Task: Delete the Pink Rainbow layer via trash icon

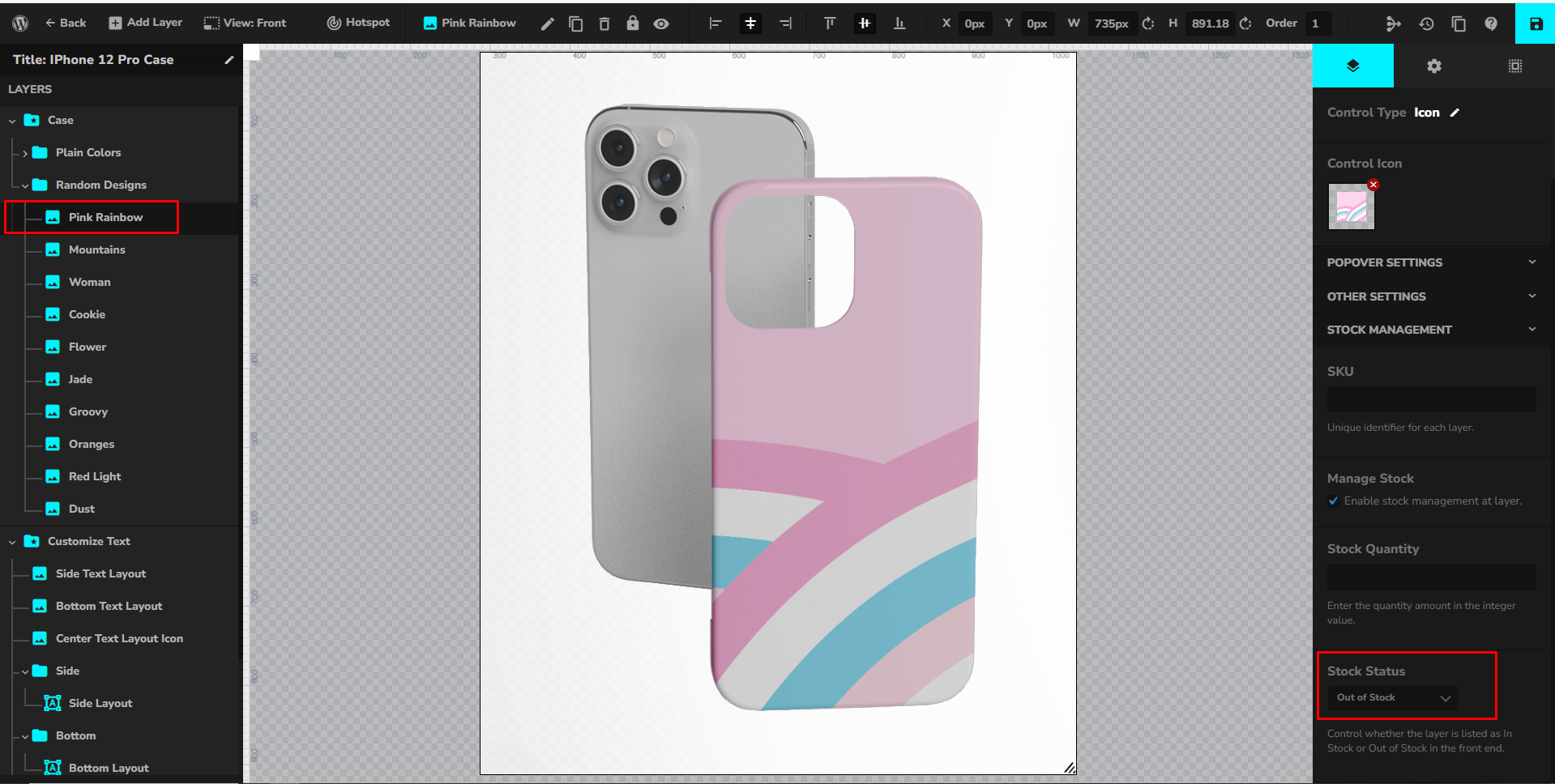Action: 604,23
